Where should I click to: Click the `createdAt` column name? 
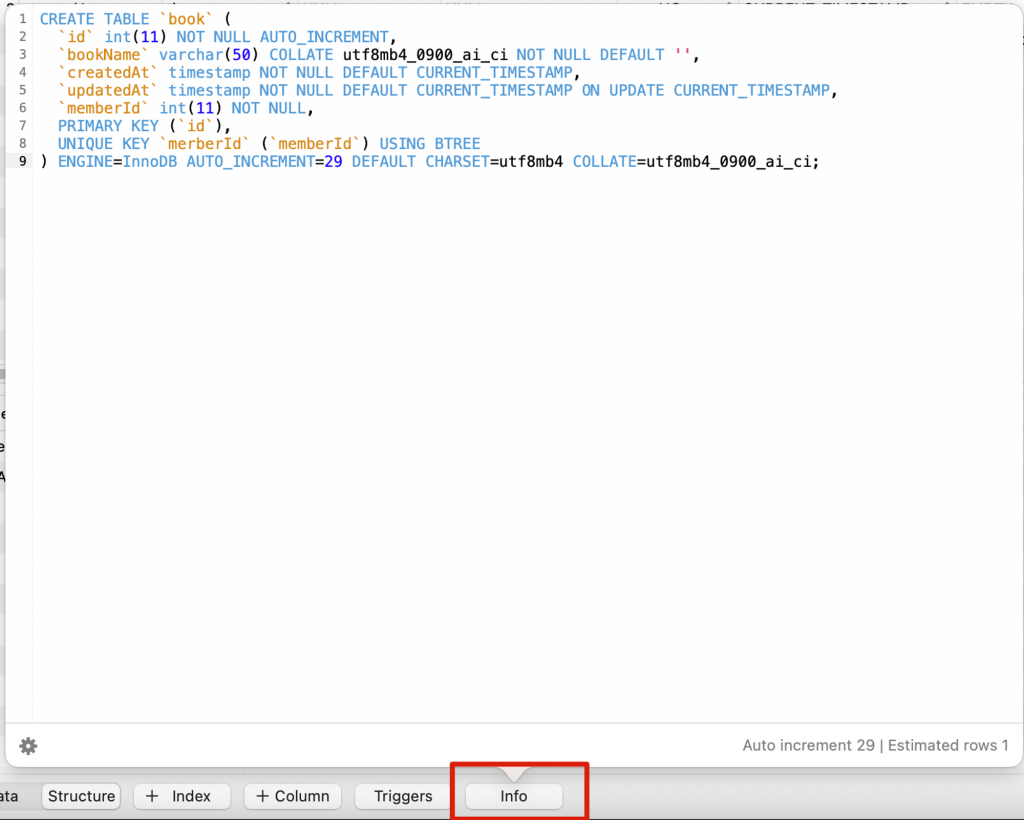pyautogui.click(x=108, y=72)
